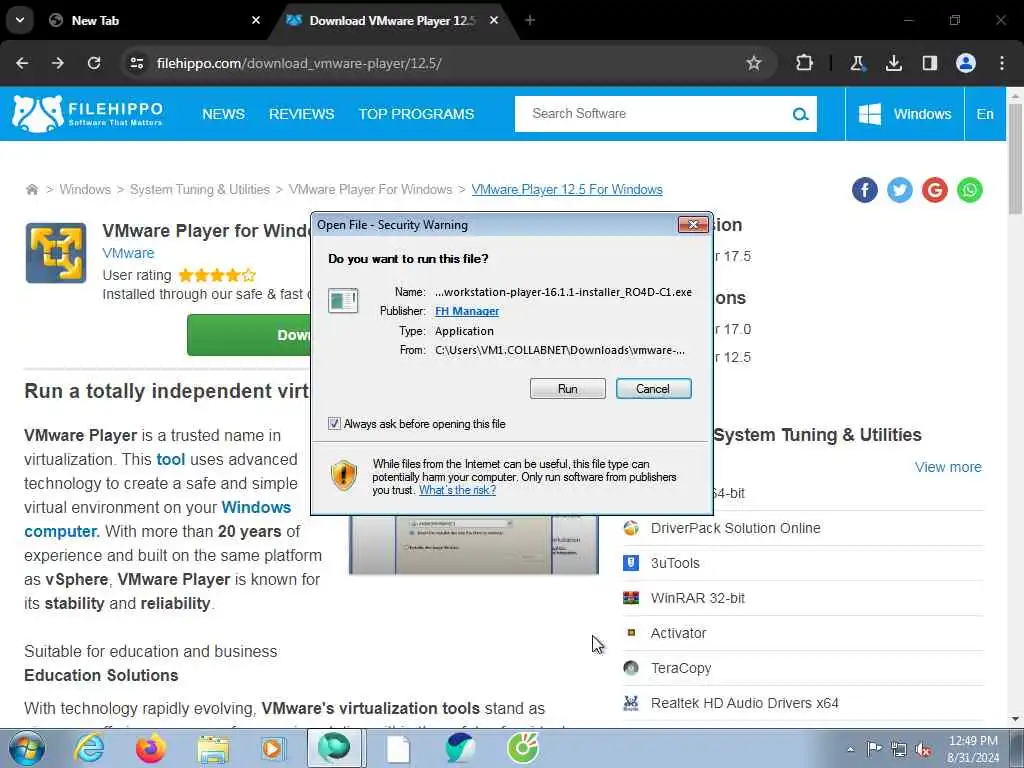Open the Windows platform selector
The image size is (1024, 768).
(x=905, y=114)
